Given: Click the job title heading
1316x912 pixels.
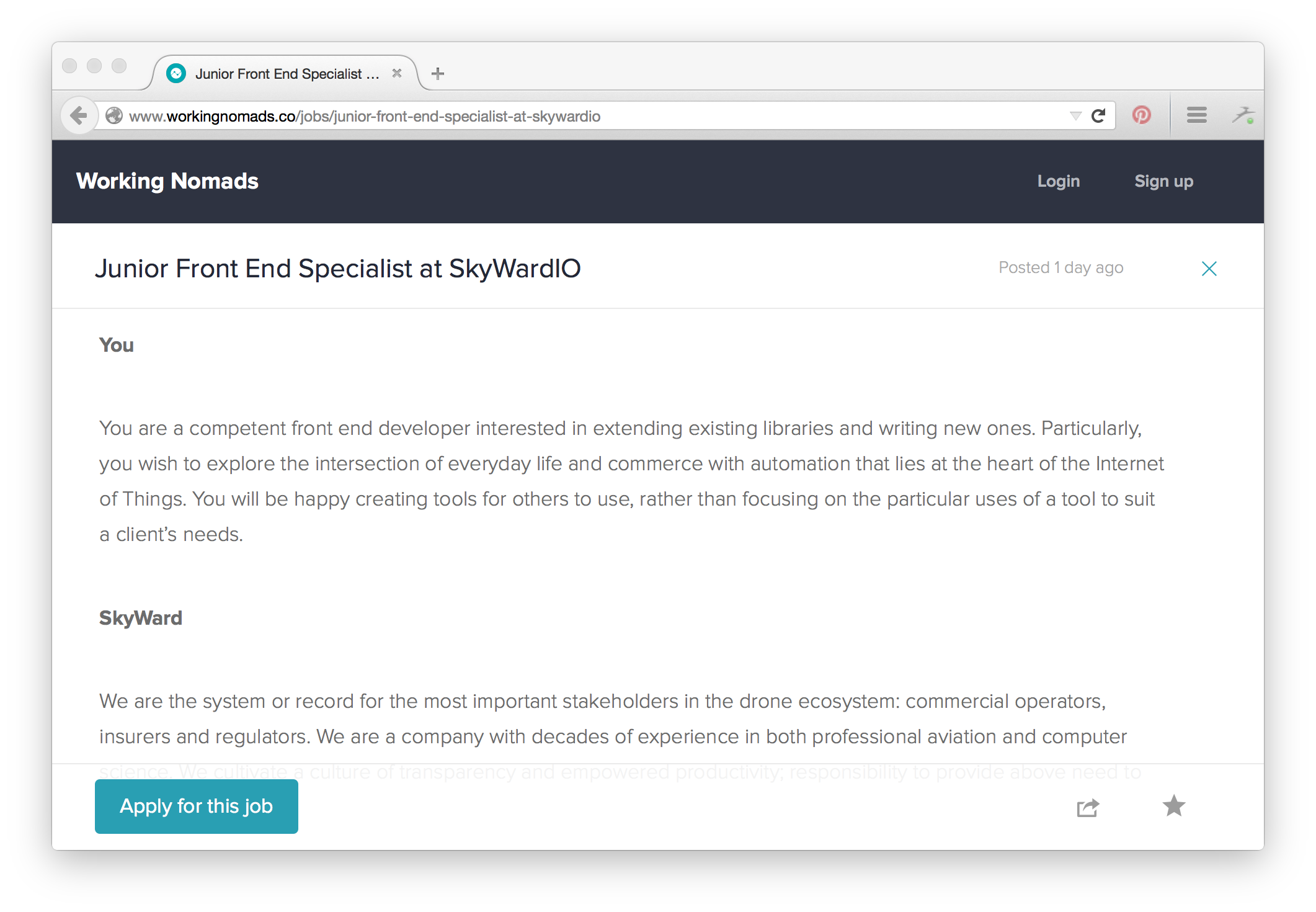Looking at the screenshot, I should pos(338,269).
